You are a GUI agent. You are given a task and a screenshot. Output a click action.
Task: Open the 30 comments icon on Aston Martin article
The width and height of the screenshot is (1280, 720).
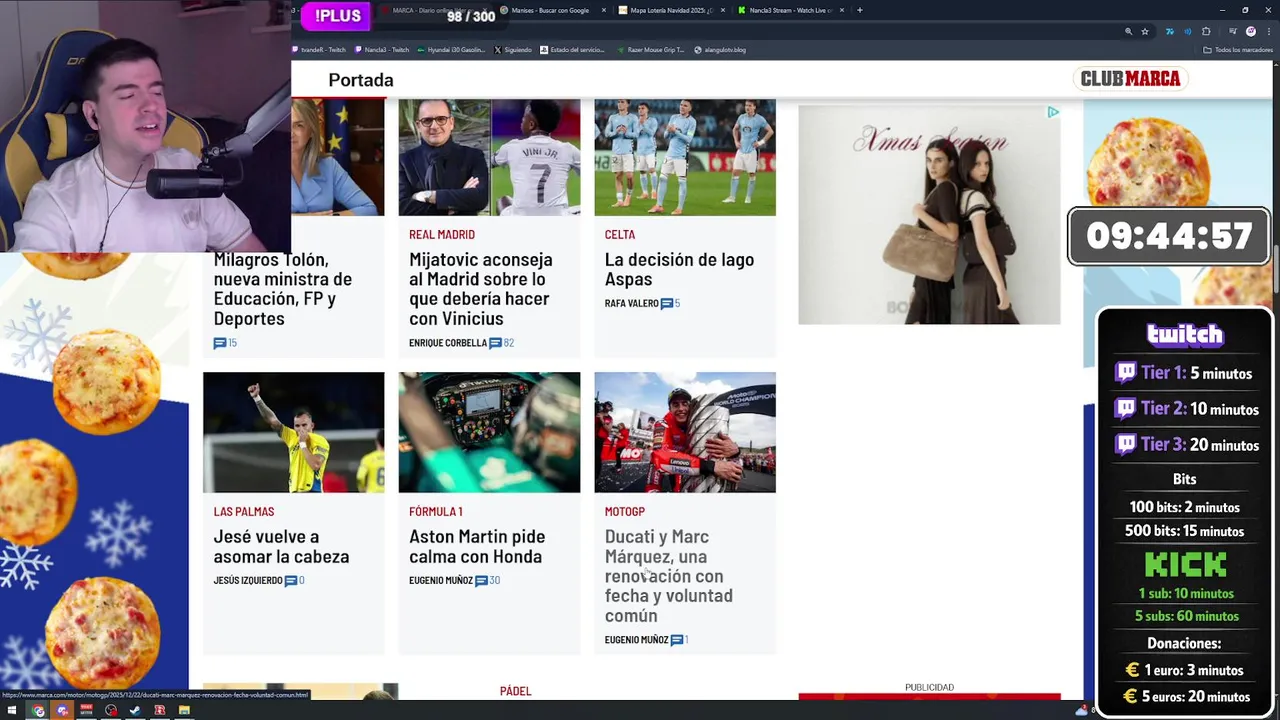tap(481, 581)
